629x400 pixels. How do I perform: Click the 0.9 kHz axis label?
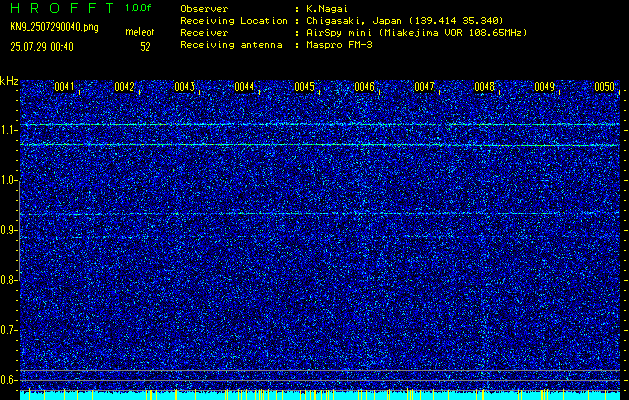point(8,230)
